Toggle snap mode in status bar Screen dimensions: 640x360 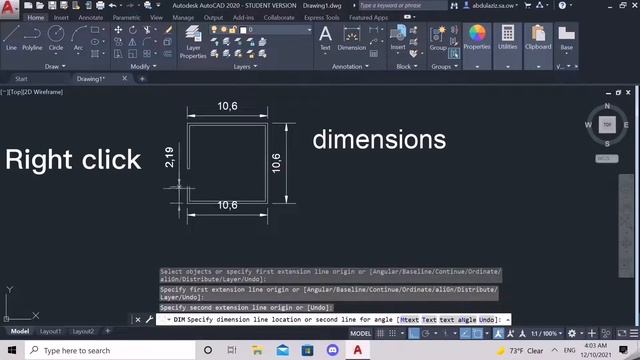(393, 333)
